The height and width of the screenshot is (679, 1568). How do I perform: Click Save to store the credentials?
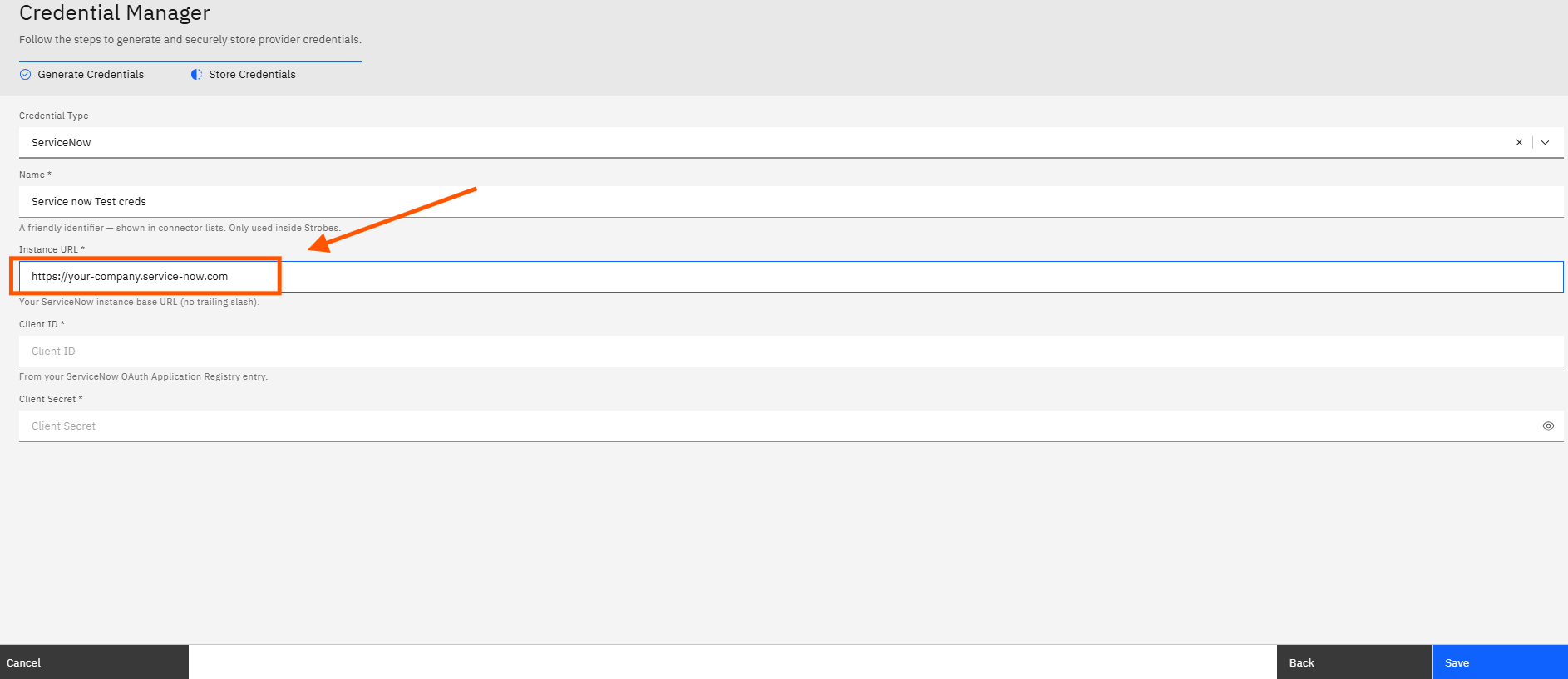tap(1501, 662)
